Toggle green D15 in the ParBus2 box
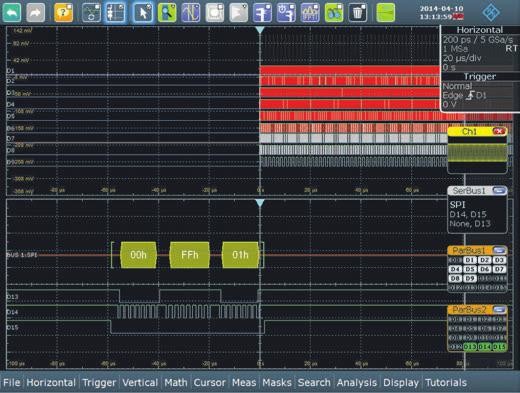Screen dimensions: 520x393 point(499,347)
